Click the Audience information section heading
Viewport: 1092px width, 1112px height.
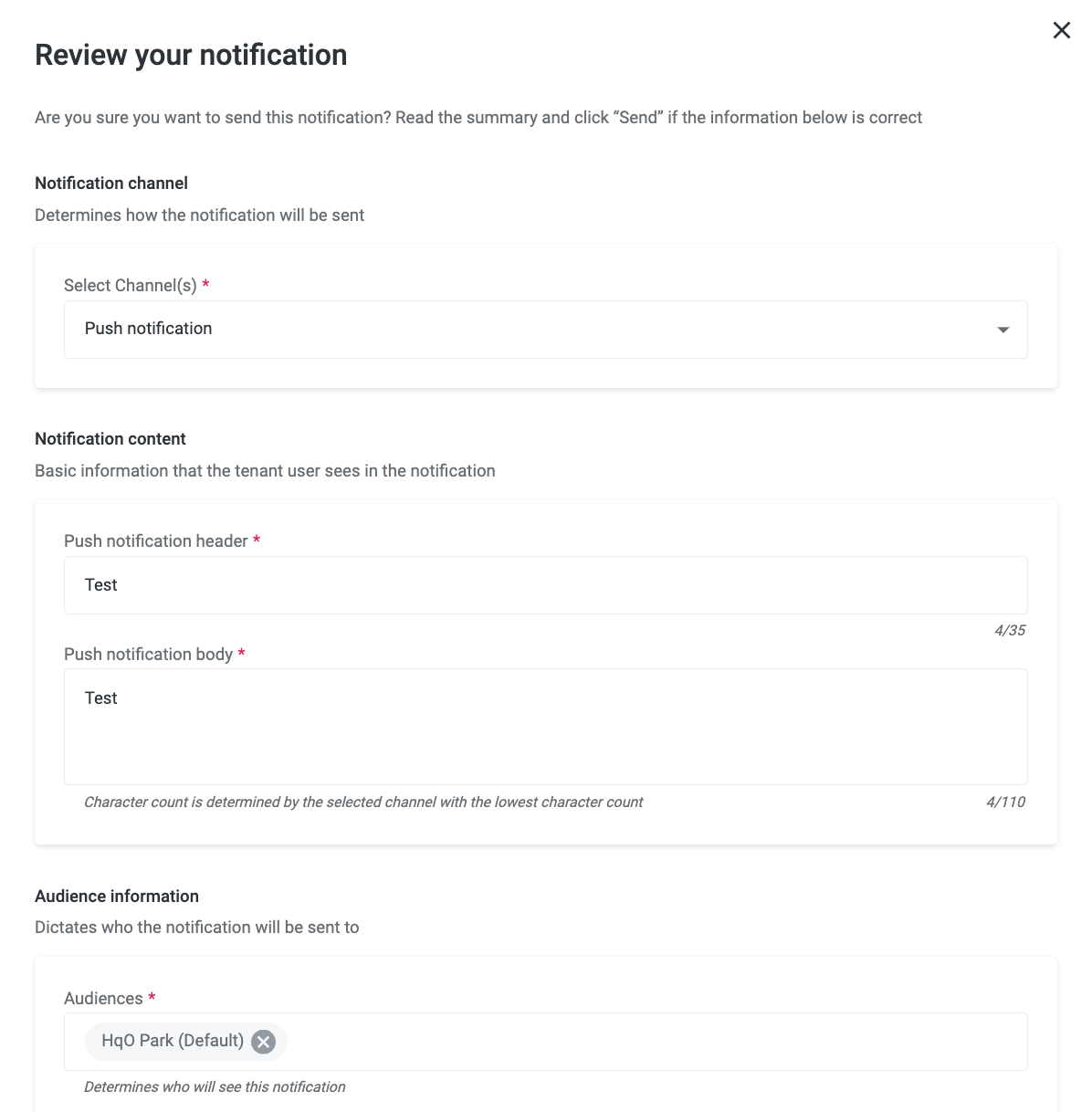pos(117,897)
